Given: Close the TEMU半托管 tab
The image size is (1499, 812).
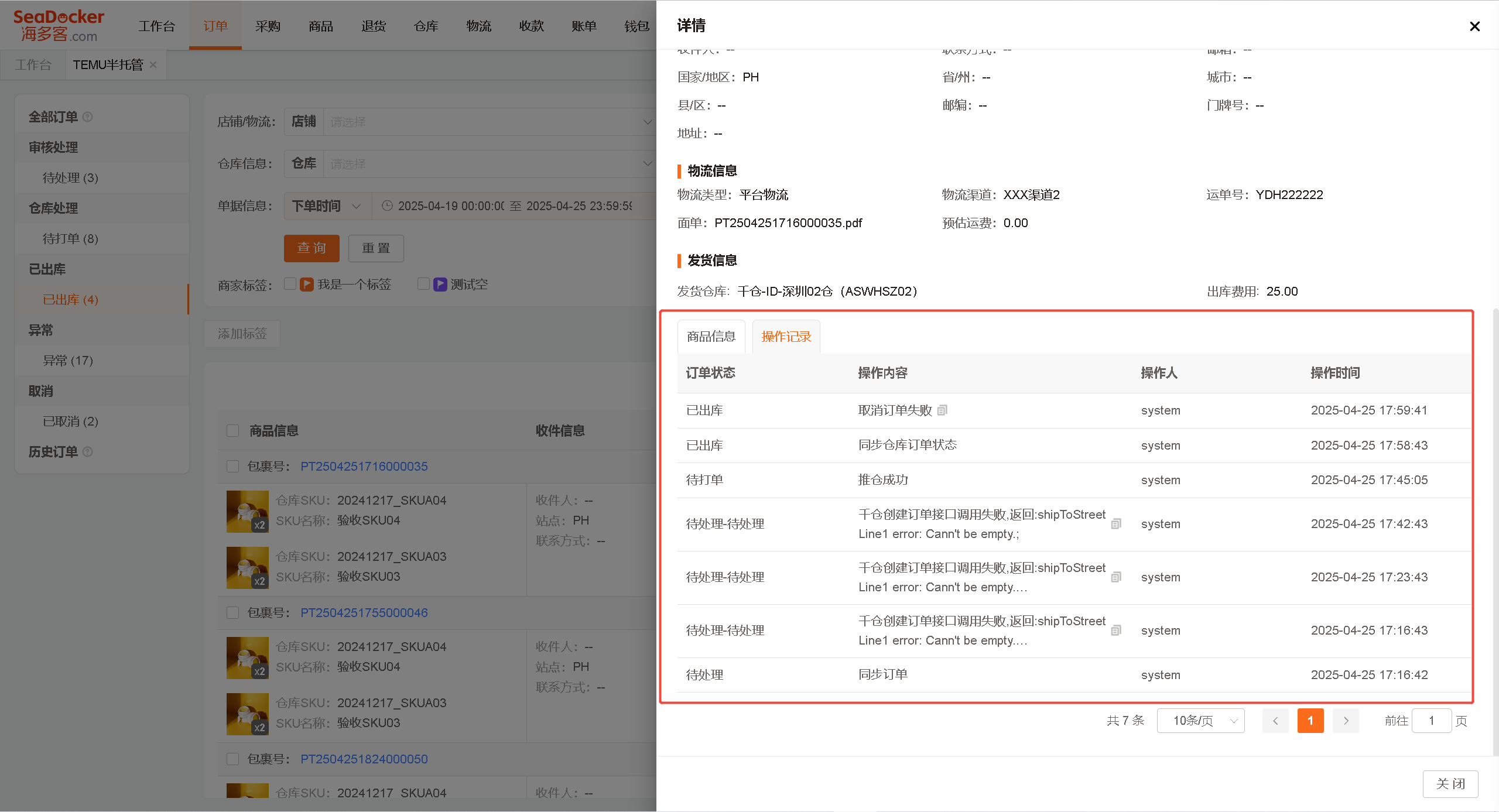Looking at the screenshot, I should click(x=153, y=64).
